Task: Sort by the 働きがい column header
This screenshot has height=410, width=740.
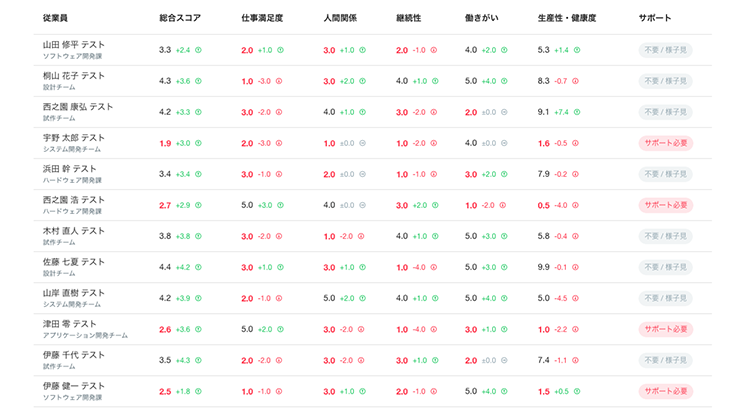Action: 481,18
